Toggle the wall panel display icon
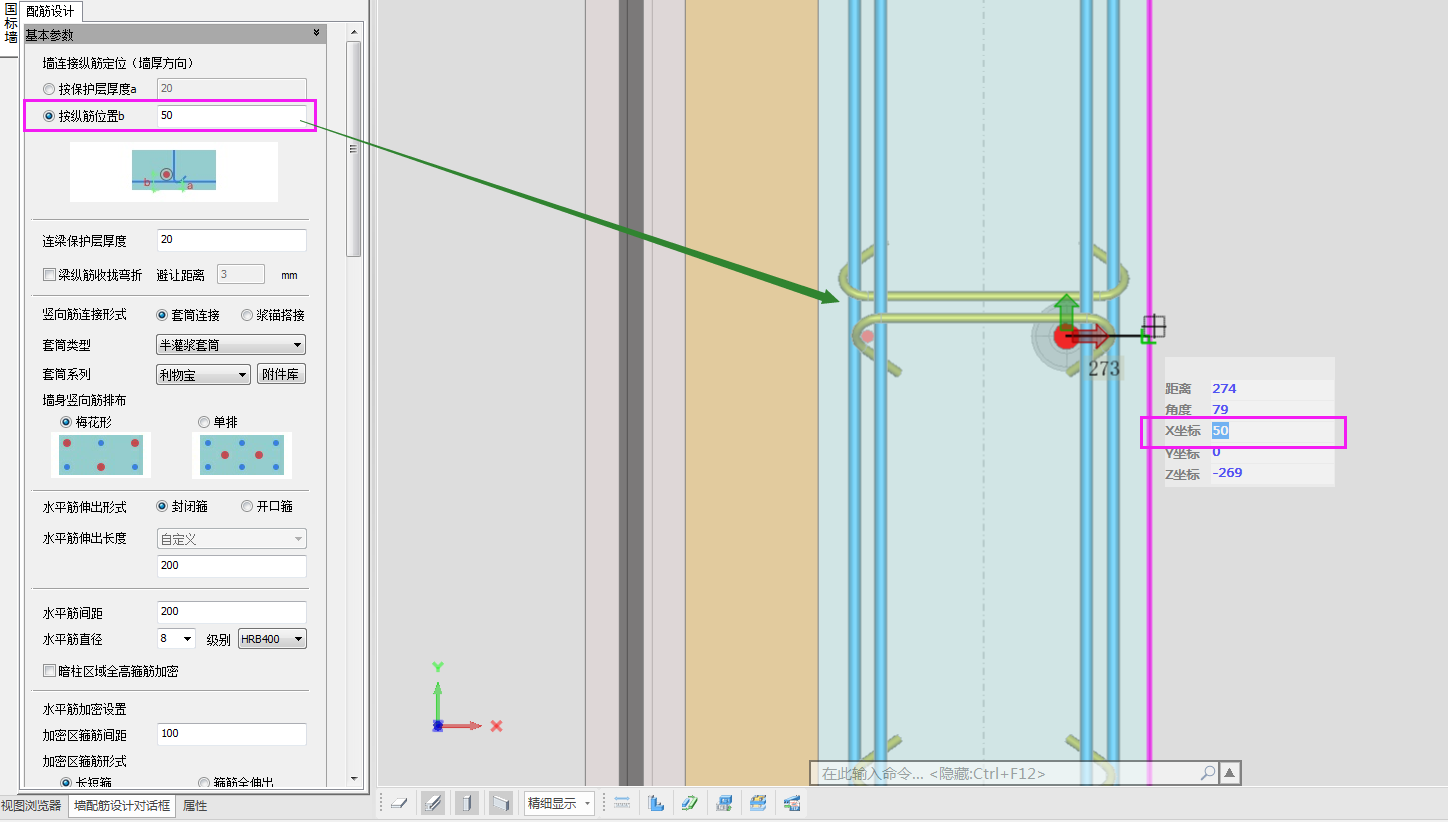Viewport: 1448px width, 822px height. click(x=501, y=803)
